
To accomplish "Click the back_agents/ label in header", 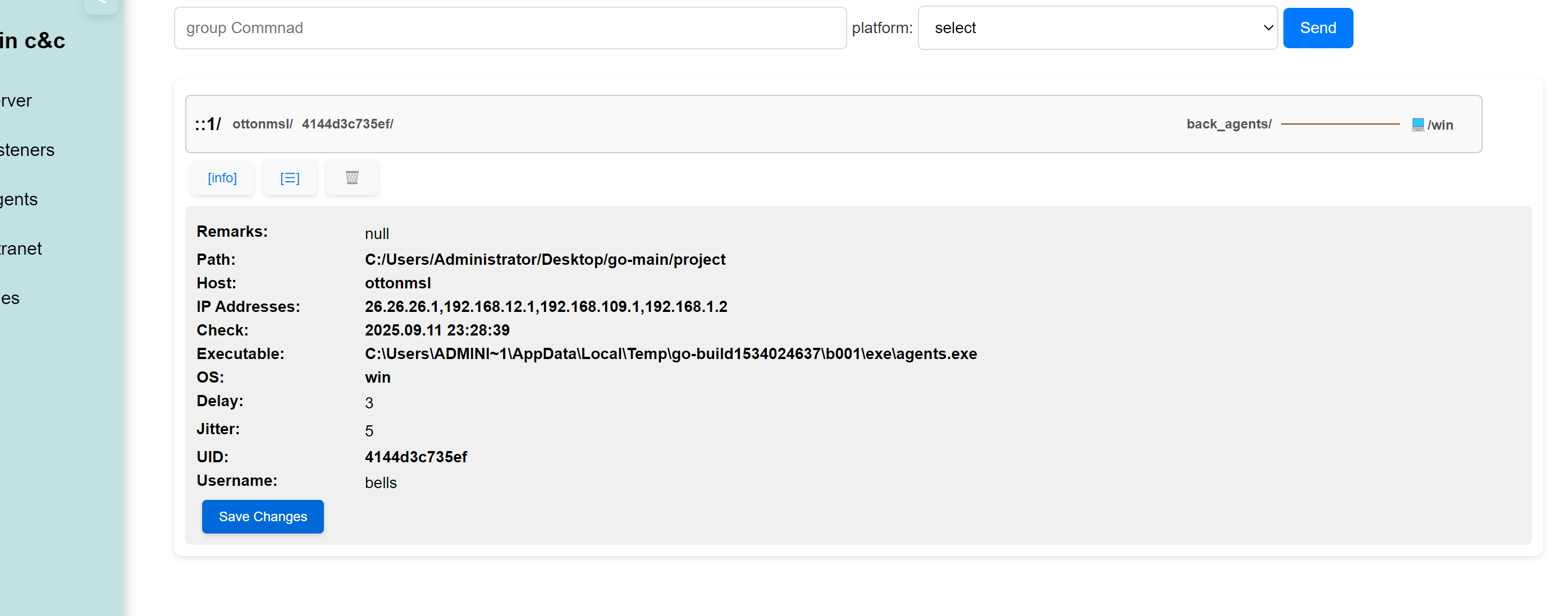I will 1228,124.
